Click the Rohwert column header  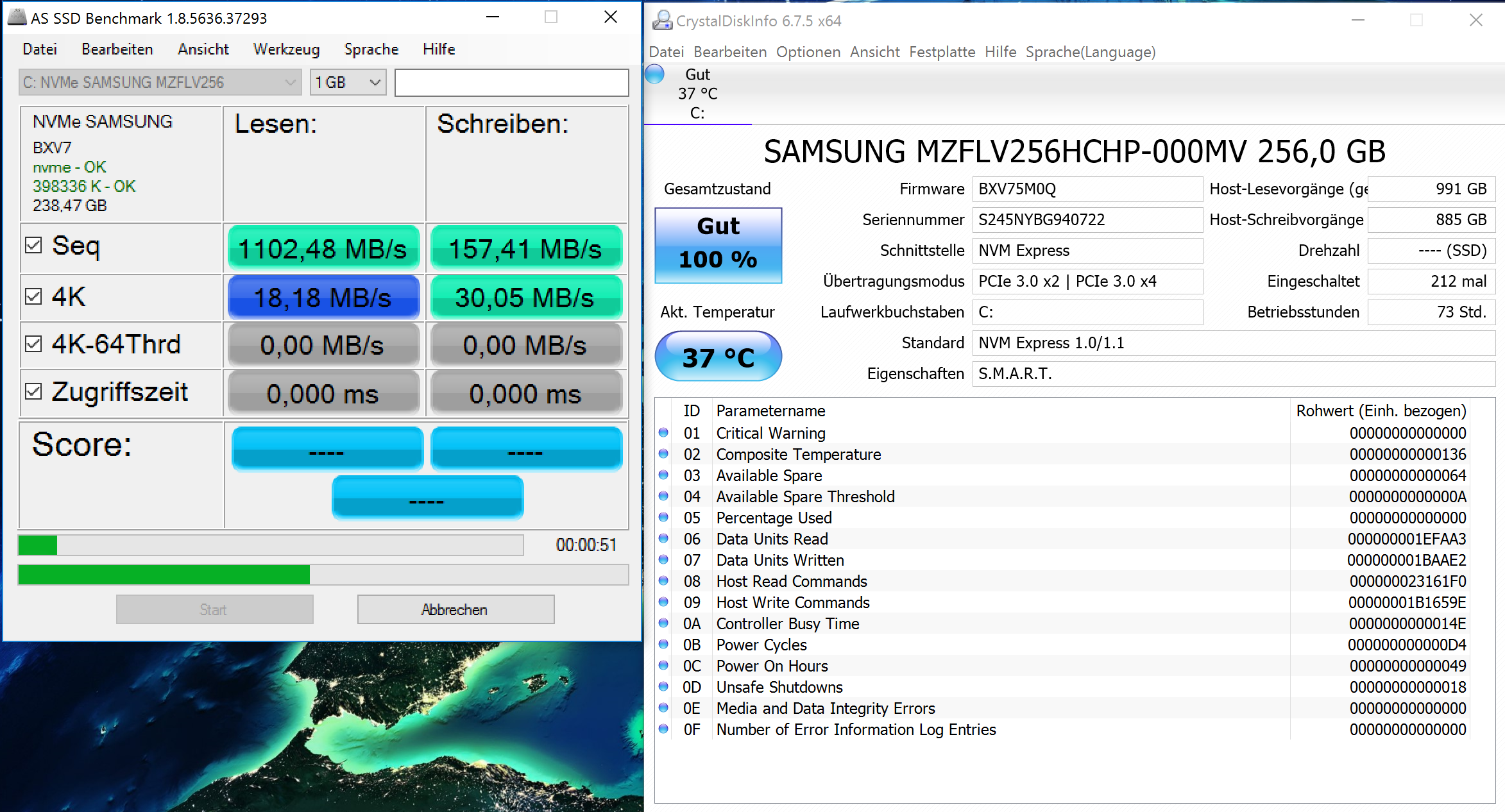click(1381, 410)
